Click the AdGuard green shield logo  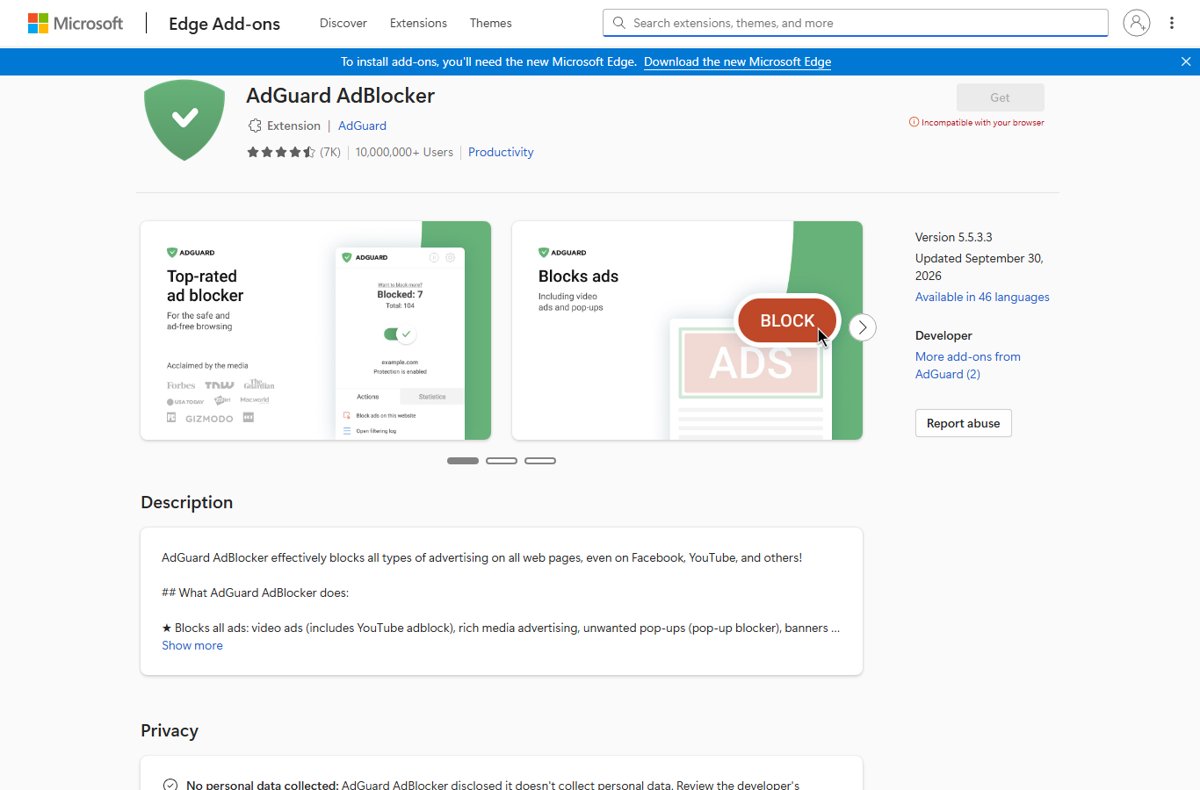point(184,120)
